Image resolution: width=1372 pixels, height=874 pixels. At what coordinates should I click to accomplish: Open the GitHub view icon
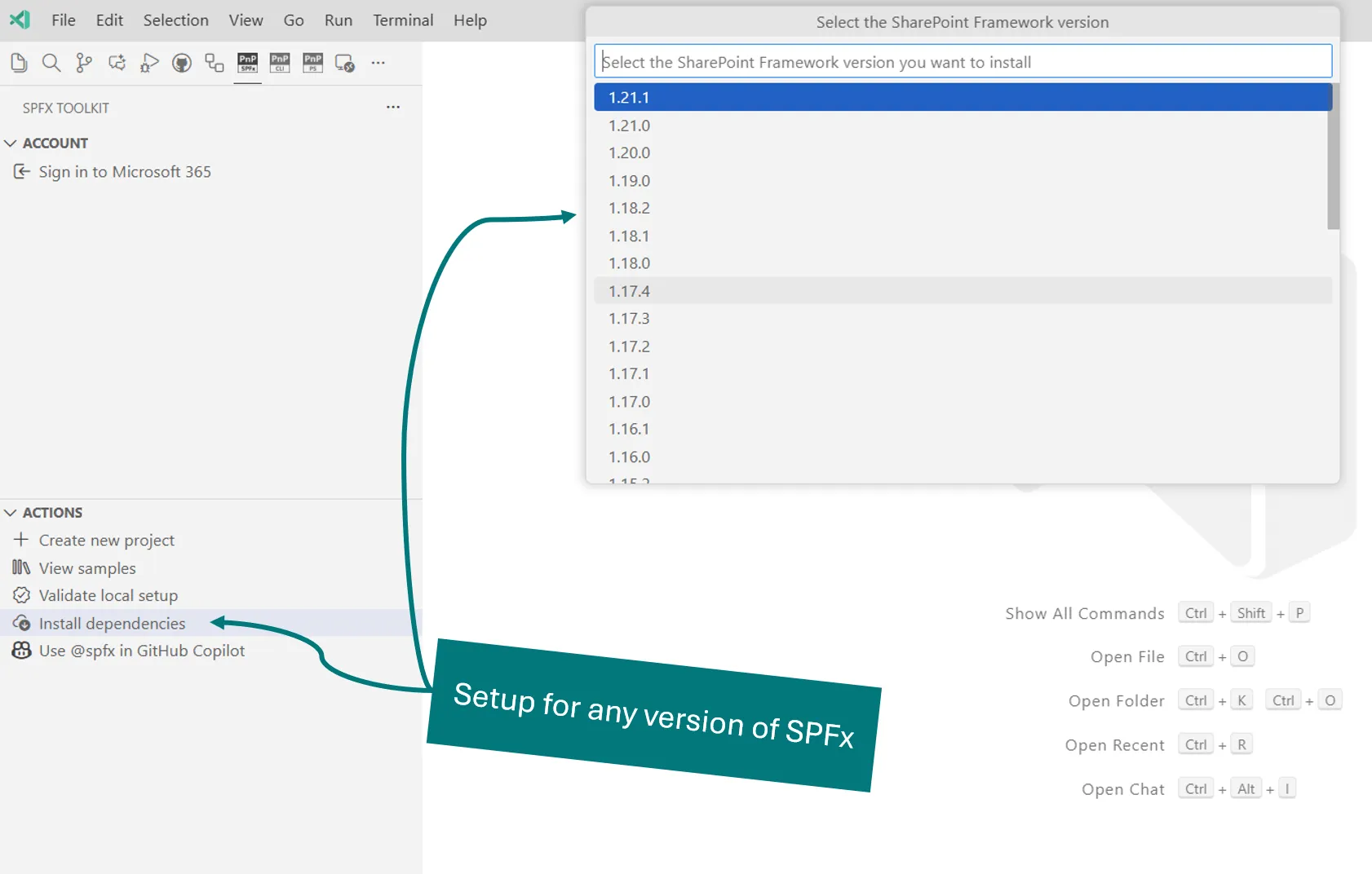[x=182, y=63]
